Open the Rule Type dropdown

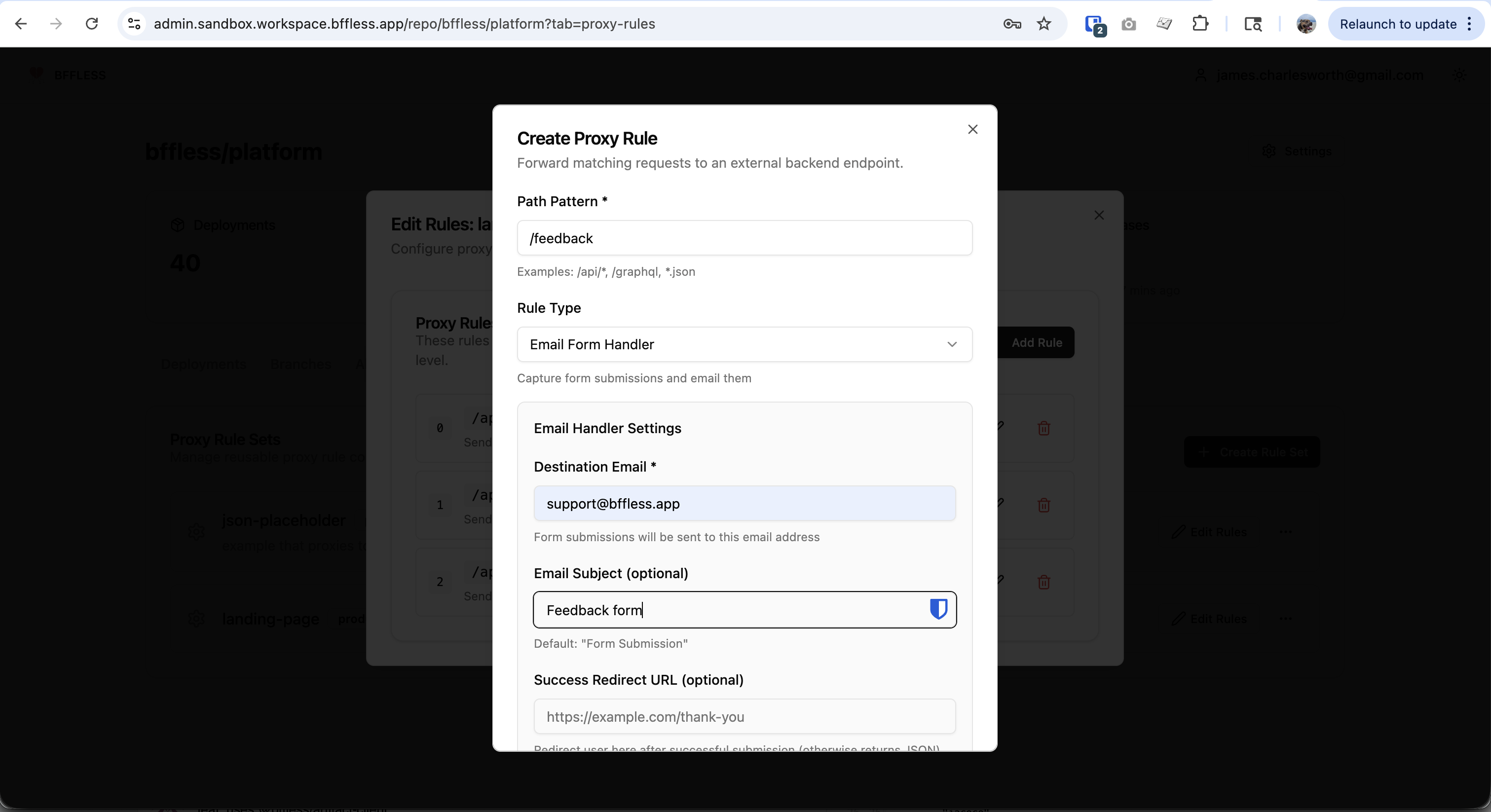(744, 344)
